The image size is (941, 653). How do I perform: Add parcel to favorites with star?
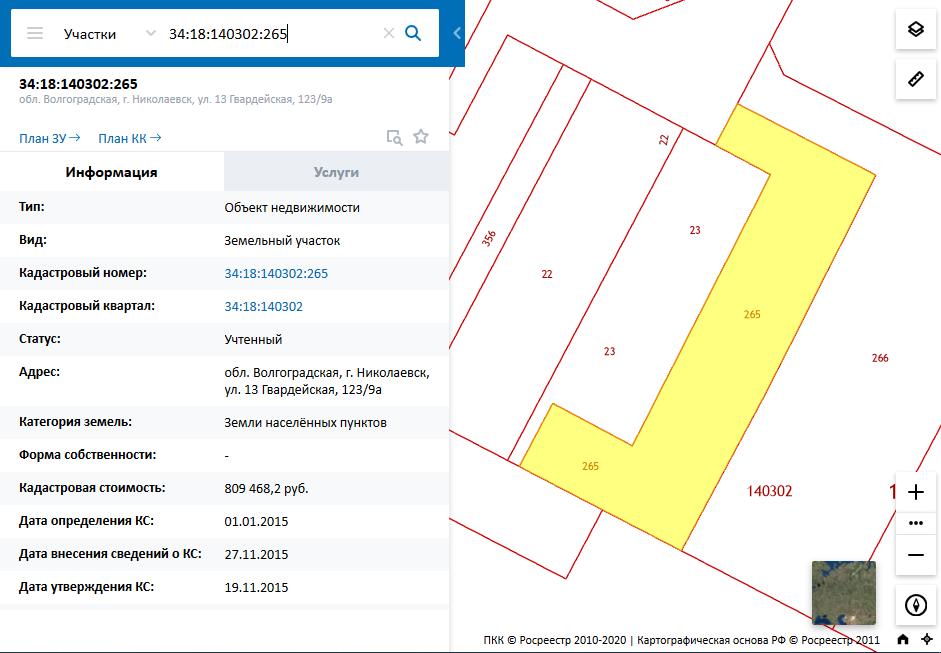click(x=421, y=137)
